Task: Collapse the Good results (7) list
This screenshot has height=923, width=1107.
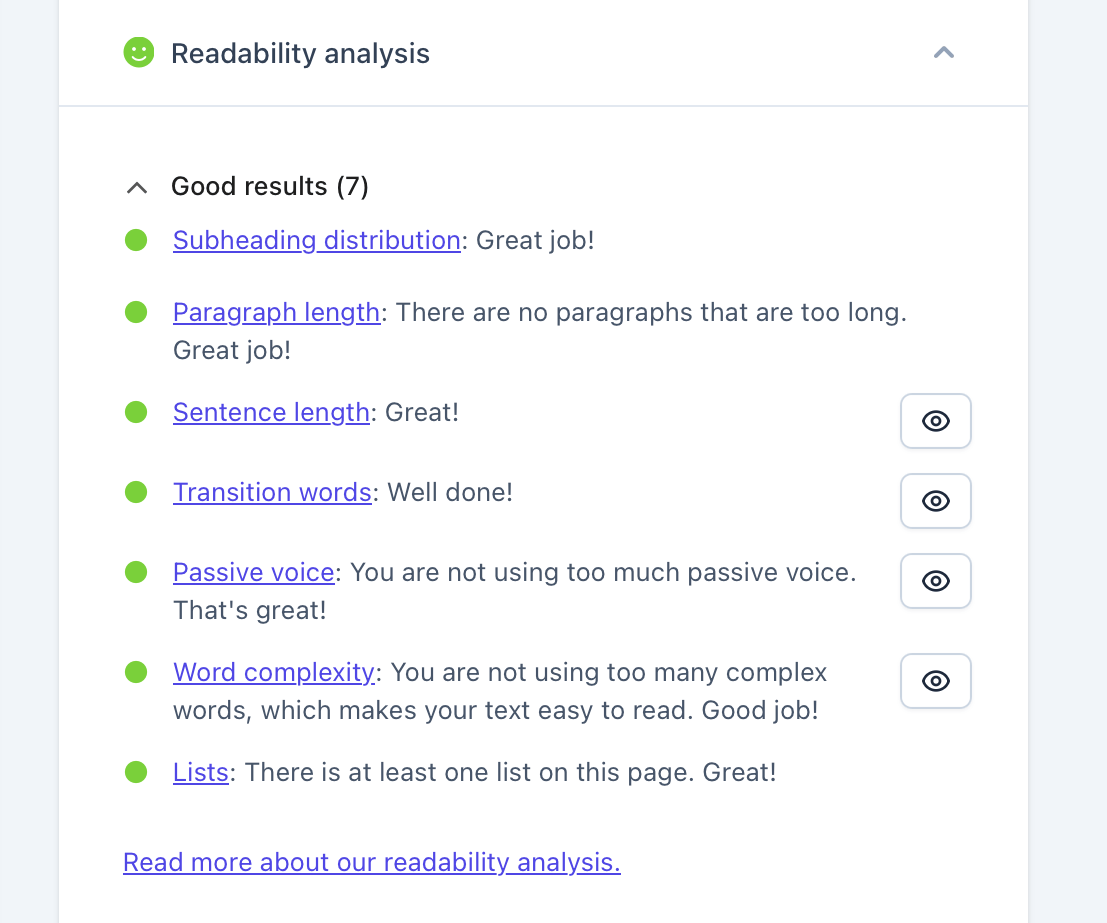Action: (137, 187)
